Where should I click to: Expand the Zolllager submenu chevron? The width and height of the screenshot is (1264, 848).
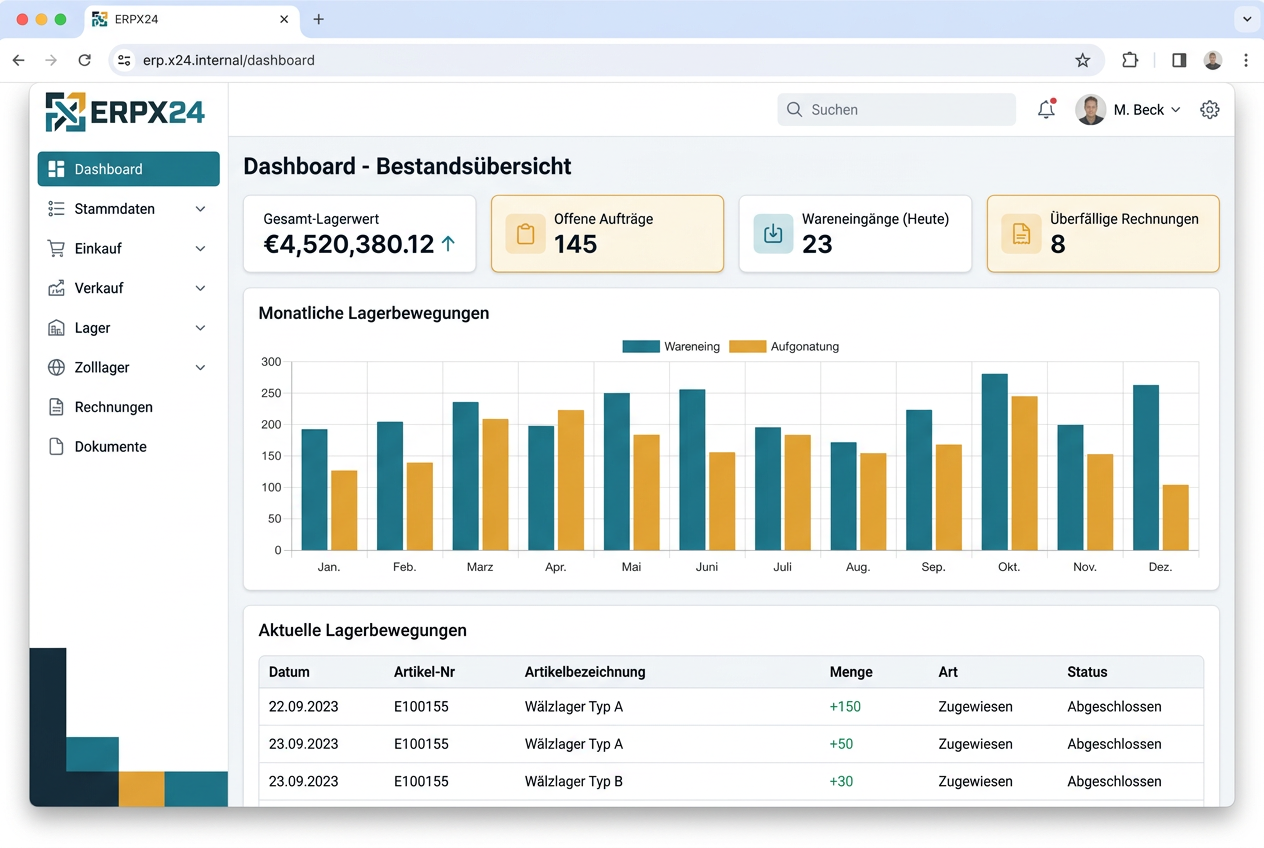point(200,367)
